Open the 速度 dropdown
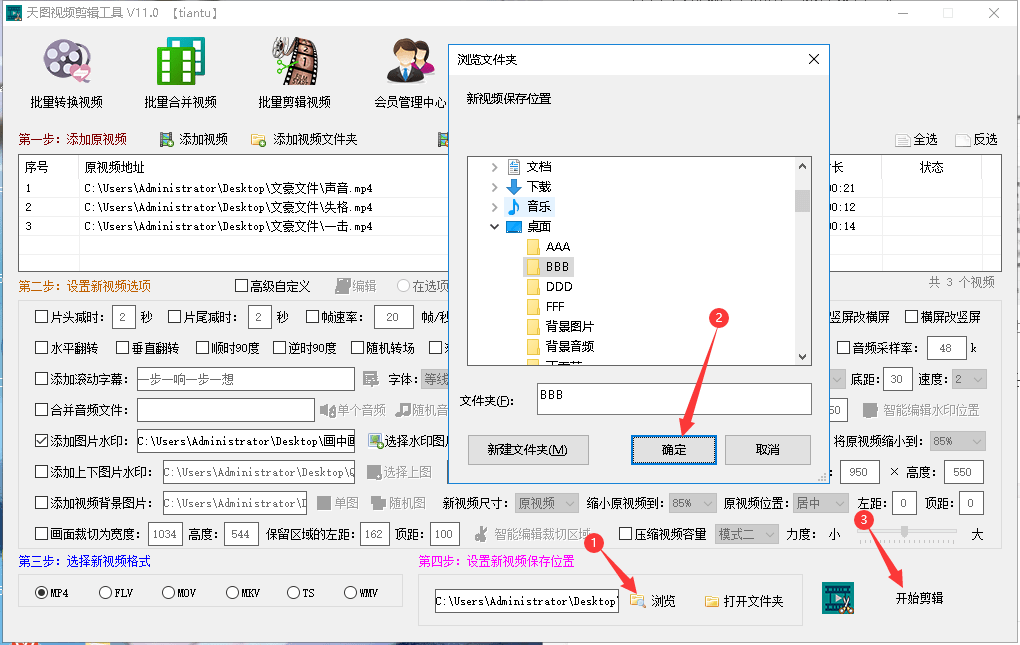The image size is (1020, 645). 969,379
